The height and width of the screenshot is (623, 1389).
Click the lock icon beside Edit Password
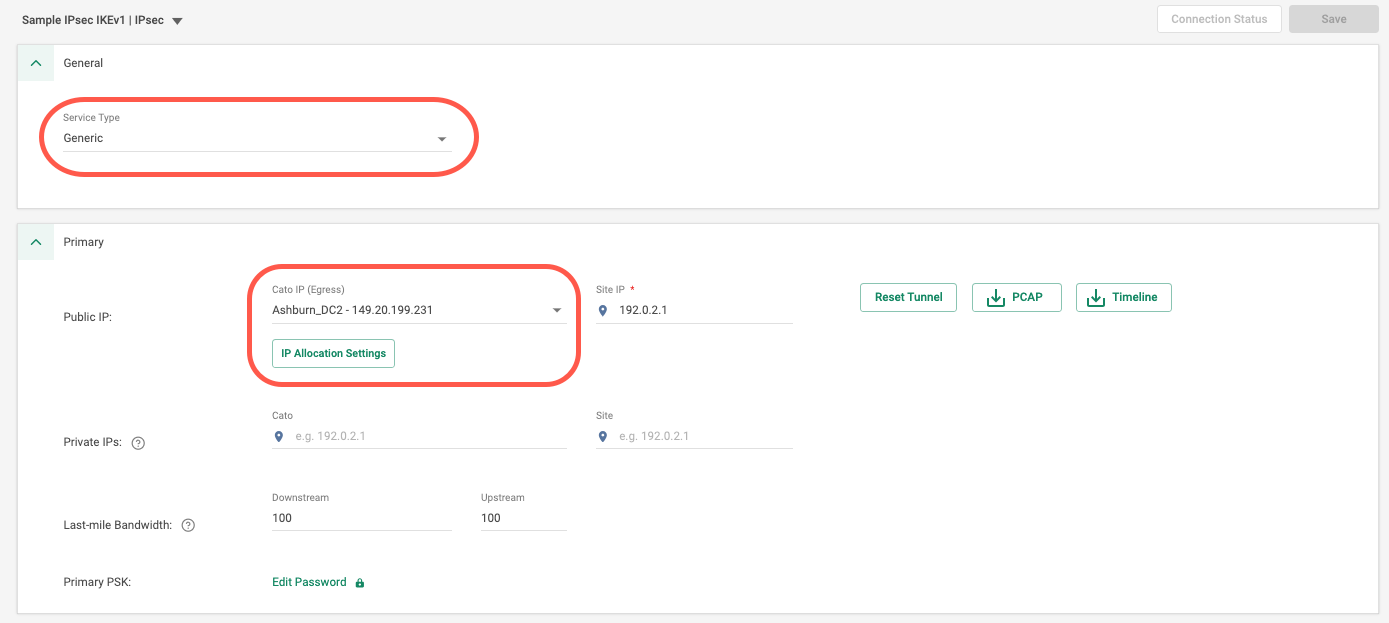coord(360,583)
